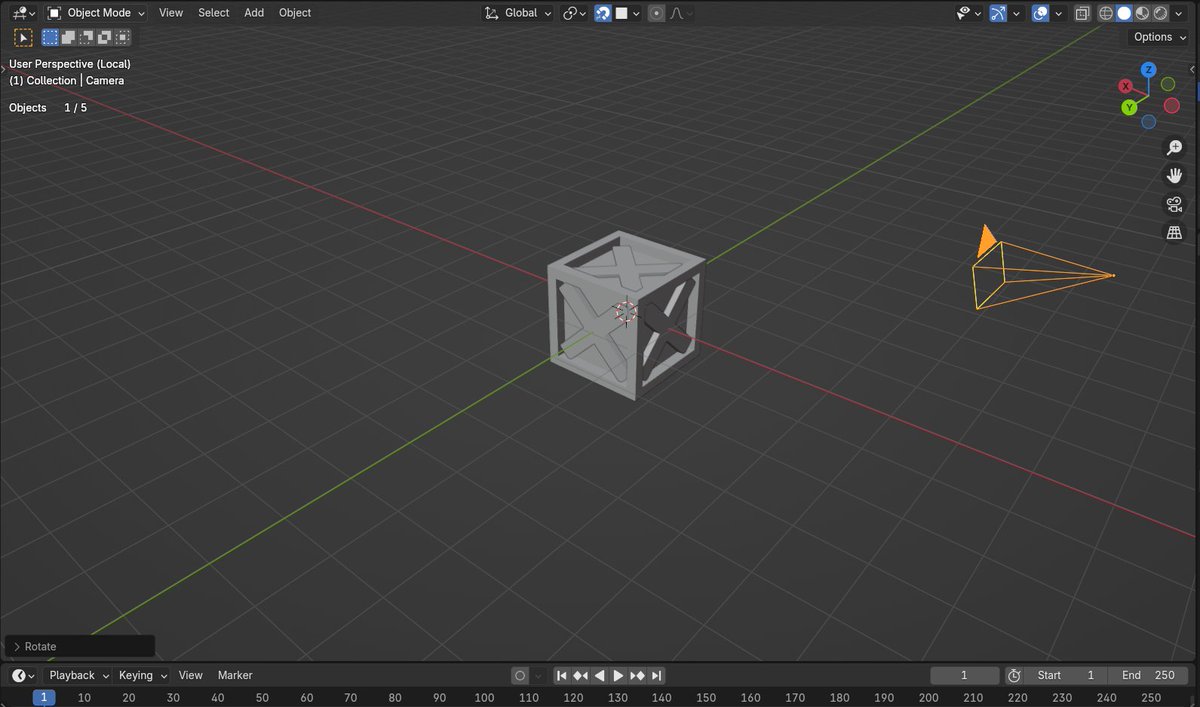Viewport: 1200px width, 707px height.
Task: Open the Playback popover
Action: click(x=78, y=675)
